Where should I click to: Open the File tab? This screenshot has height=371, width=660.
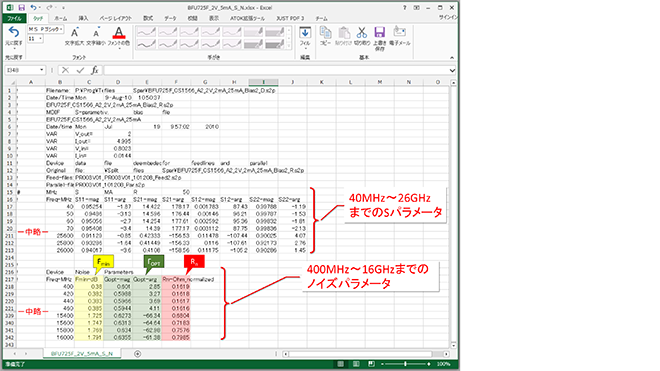coord(14,19)
